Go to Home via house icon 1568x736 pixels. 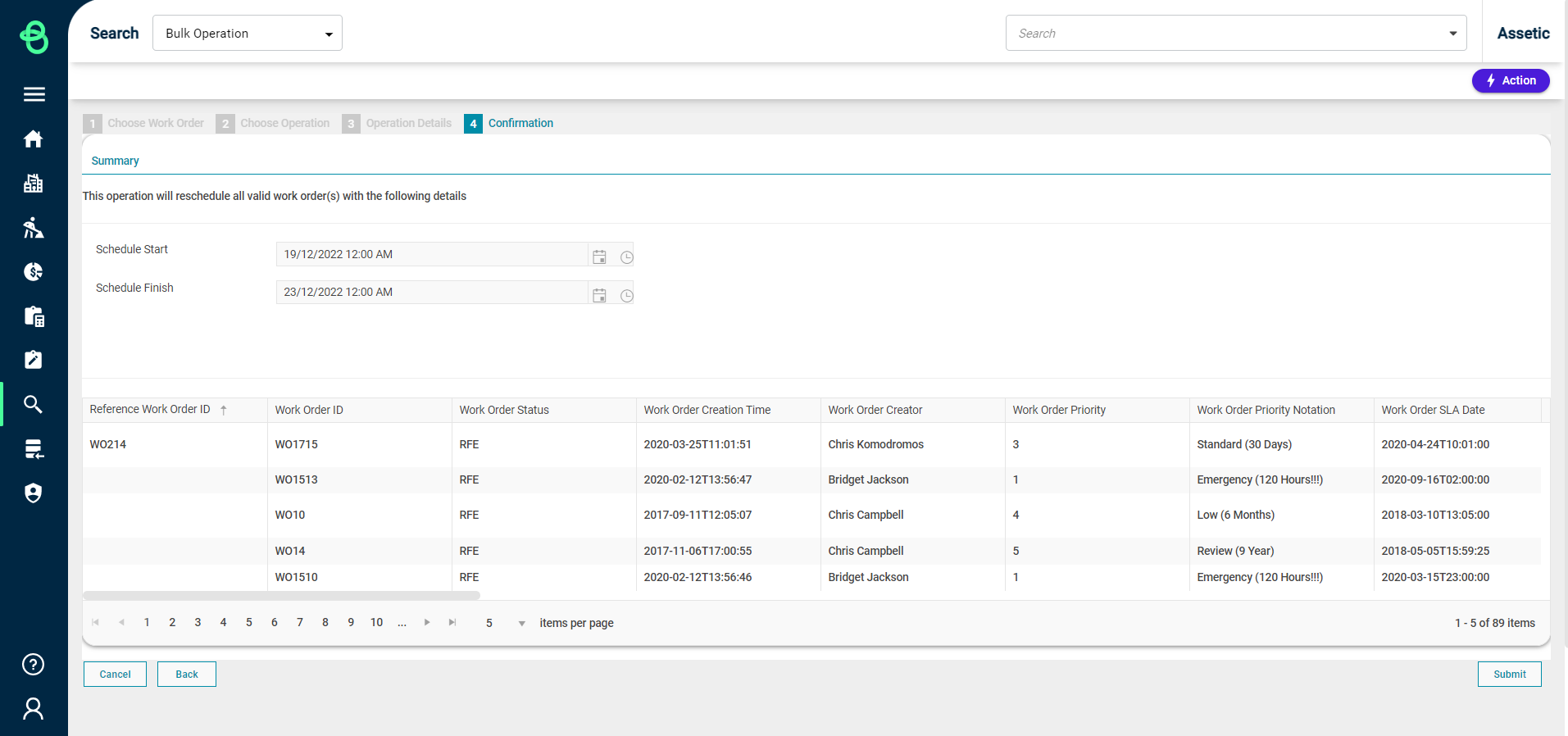click(x=34, y=139)
